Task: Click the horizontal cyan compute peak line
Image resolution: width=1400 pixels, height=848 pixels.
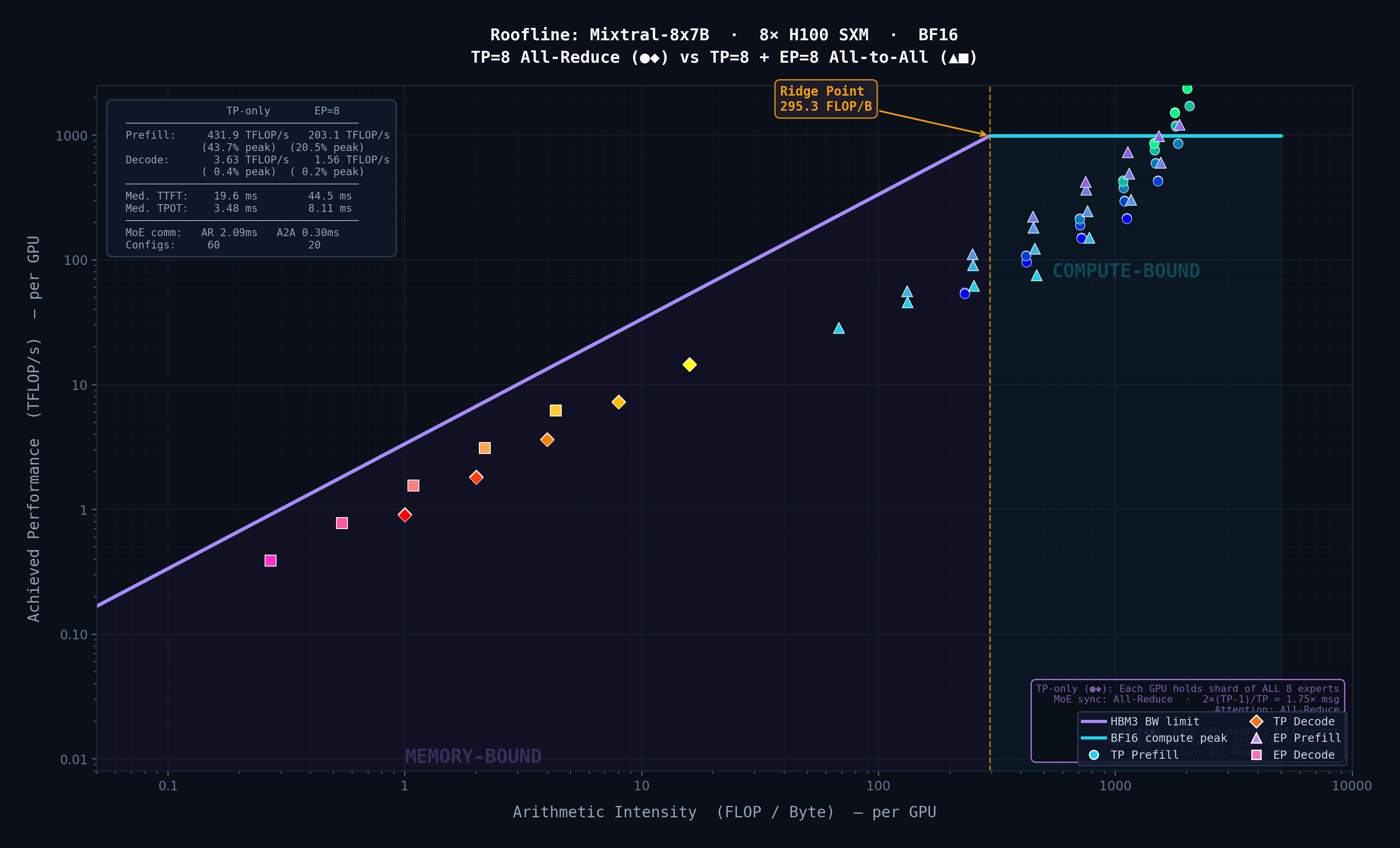Action: pos(1136,136)
